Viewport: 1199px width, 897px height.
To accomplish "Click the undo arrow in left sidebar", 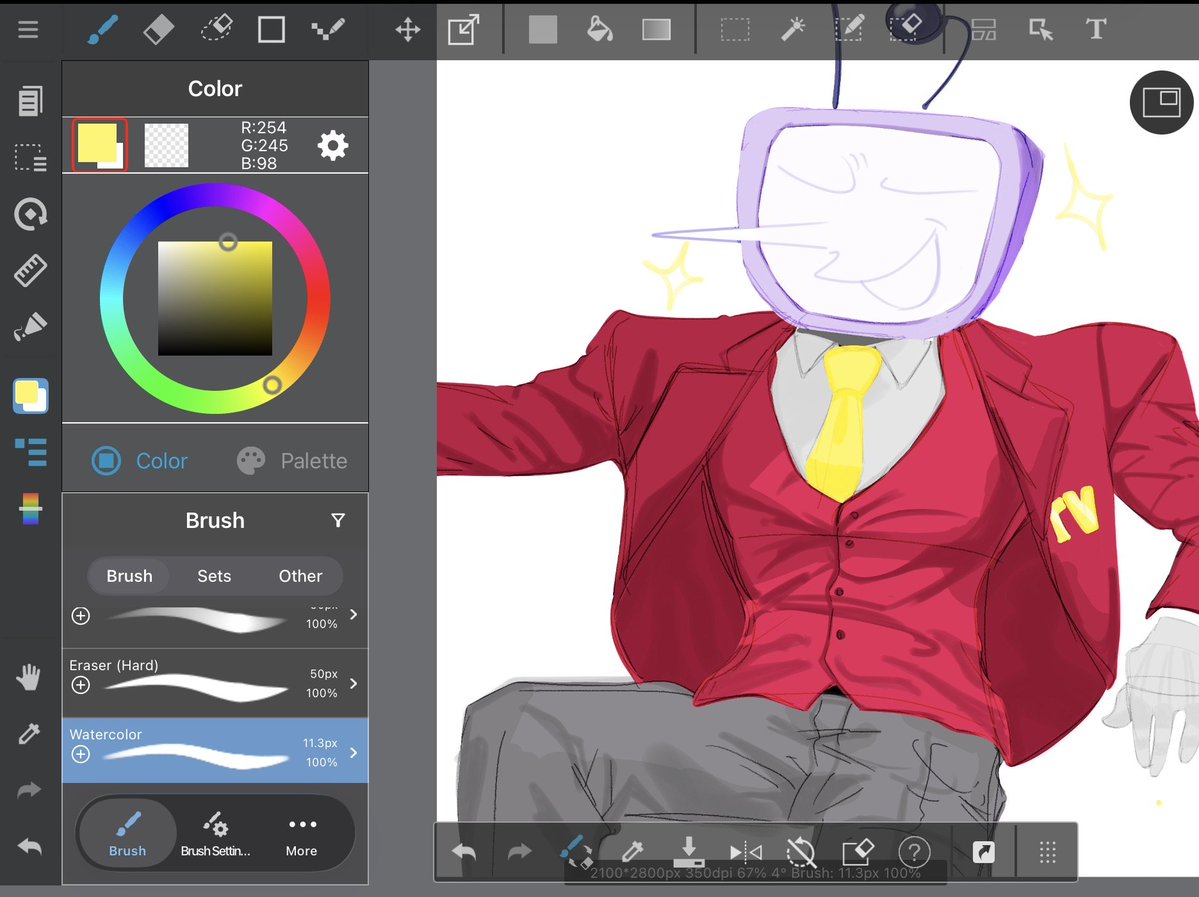I will coord(29,847).
